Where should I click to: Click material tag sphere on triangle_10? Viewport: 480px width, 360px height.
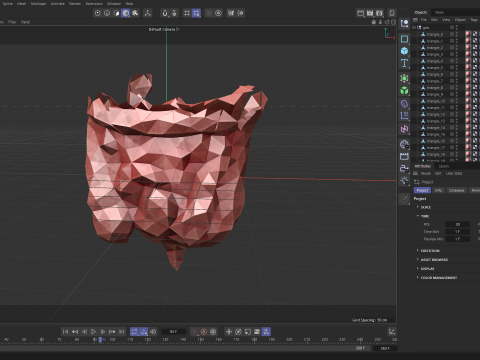[x=468, y=101]
